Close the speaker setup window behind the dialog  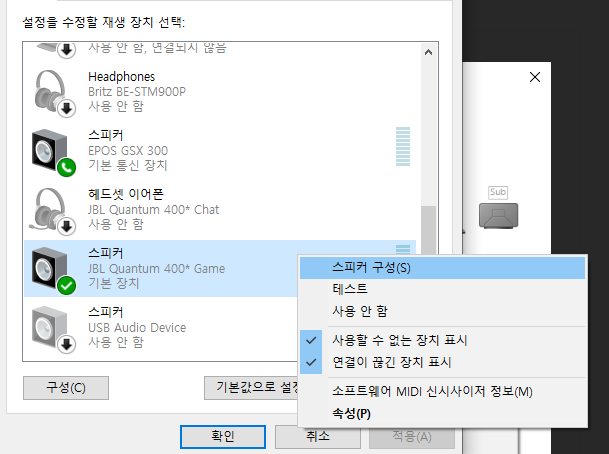click(535, 77)
